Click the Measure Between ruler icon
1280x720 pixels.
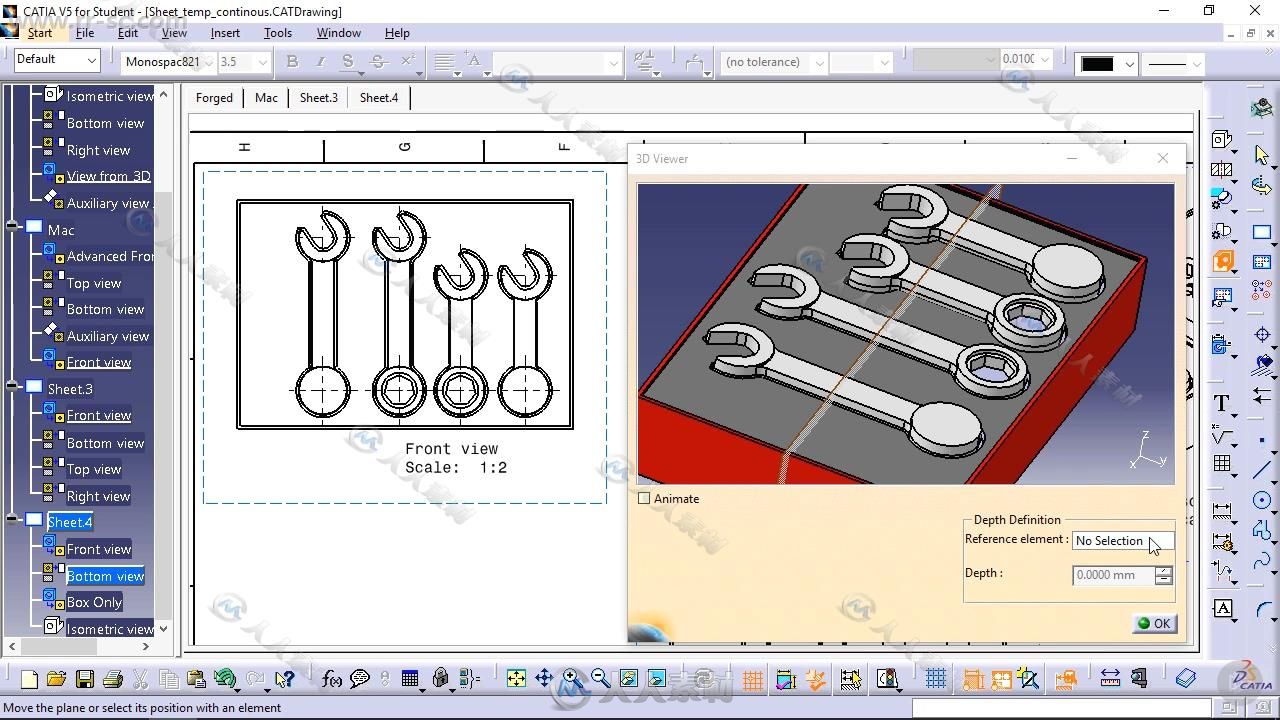[1110, 679]
